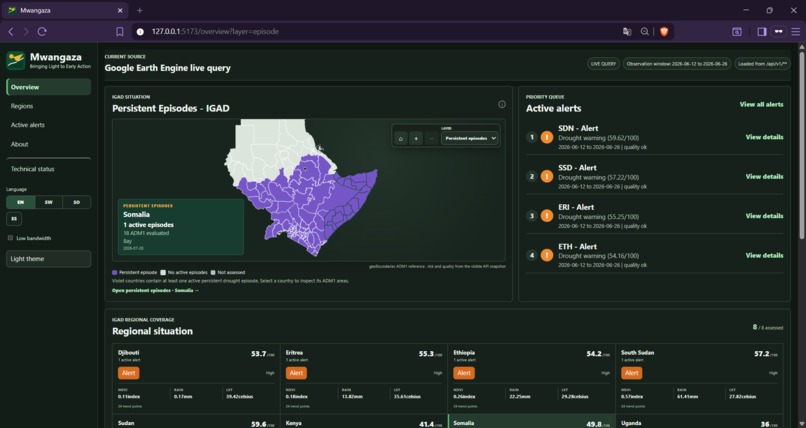Click the LIVE QUERY badge
The height and width of the screenshot is (428, 806).
603,64
